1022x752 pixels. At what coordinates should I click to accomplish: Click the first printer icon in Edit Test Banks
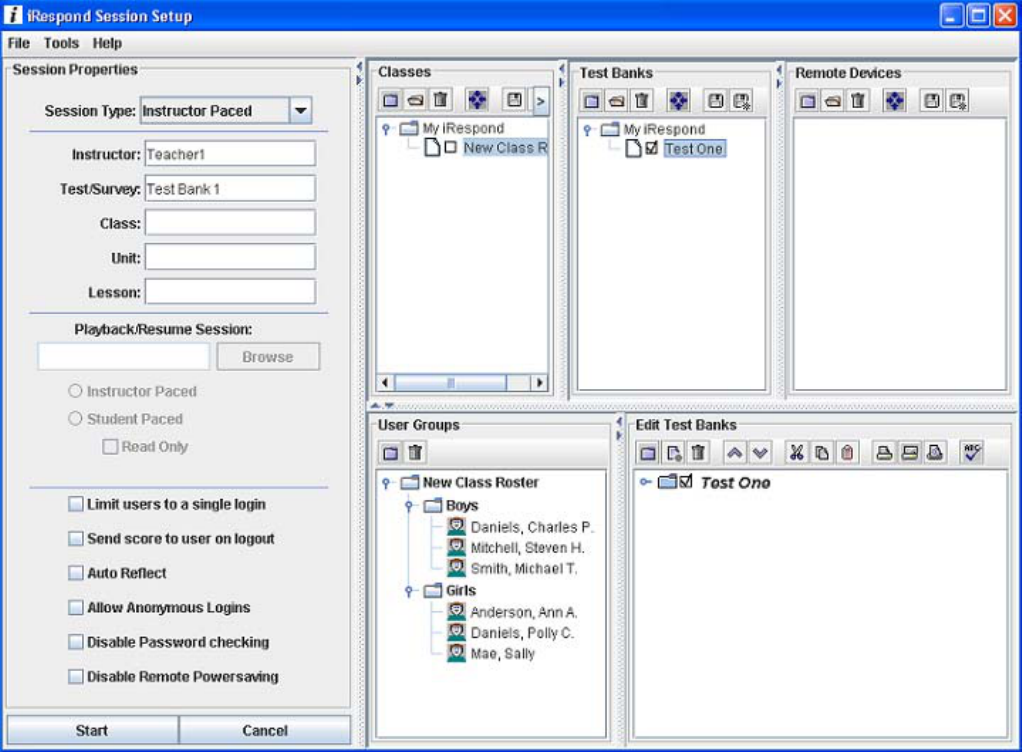[884, 452]
